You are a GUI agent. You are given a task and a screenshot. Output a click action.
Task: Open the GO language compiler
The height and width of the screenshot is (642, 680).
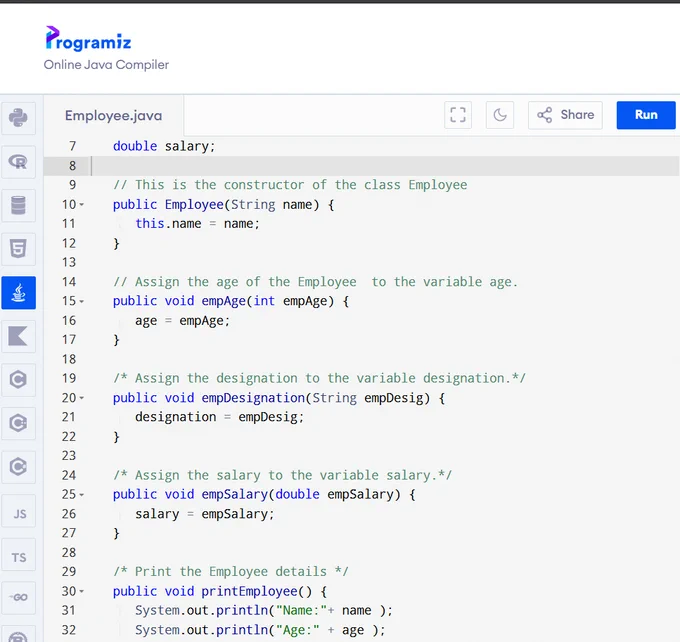[18, 598]
